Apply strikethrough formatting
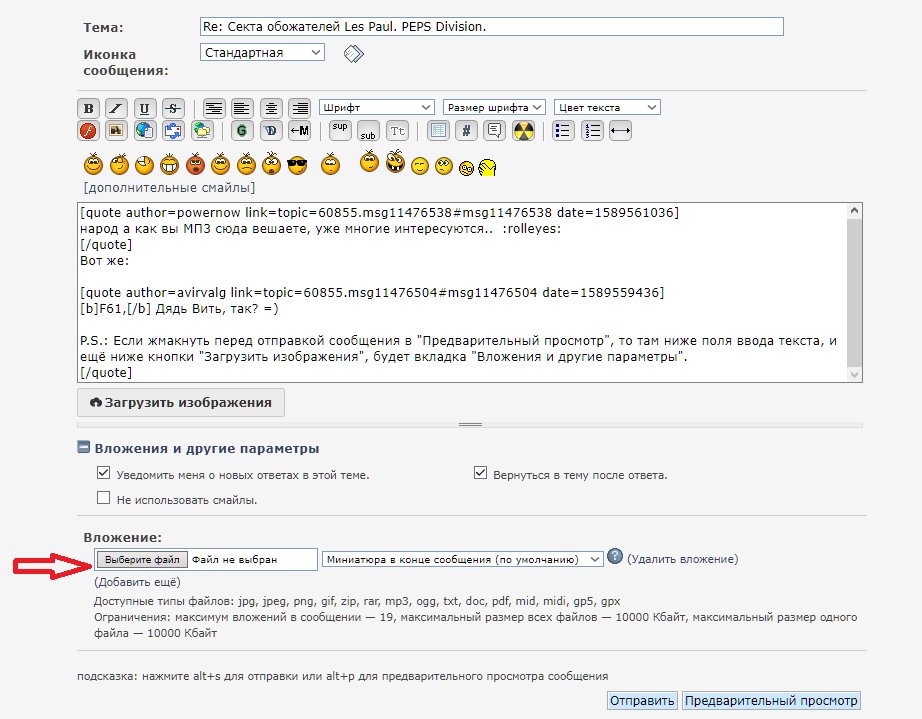This screenshot has width=922, height=719. 173,108
